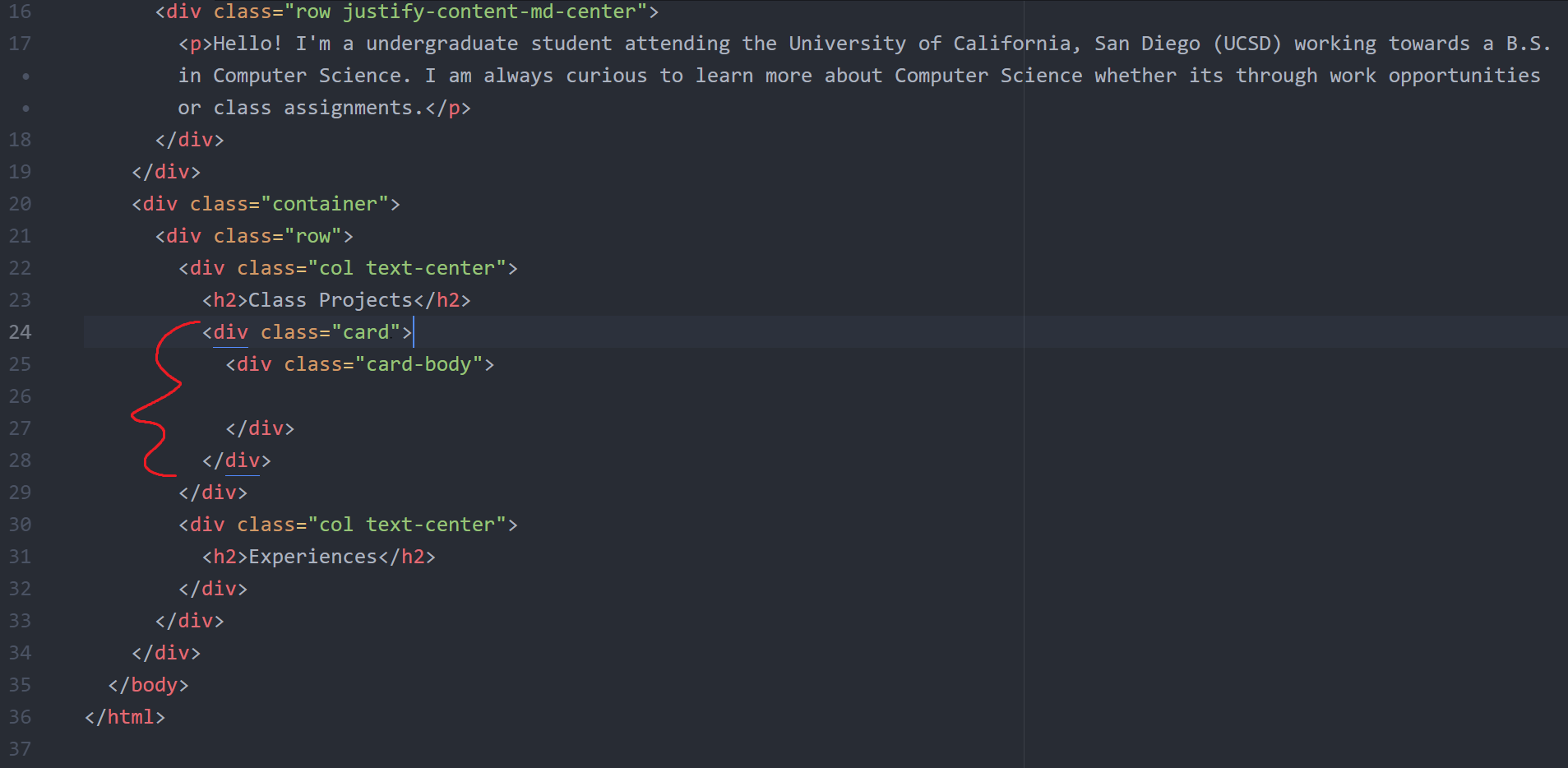Click line number 20 in gutter
Viewport: 1568px width, 768px height.
tap(20, 204)
